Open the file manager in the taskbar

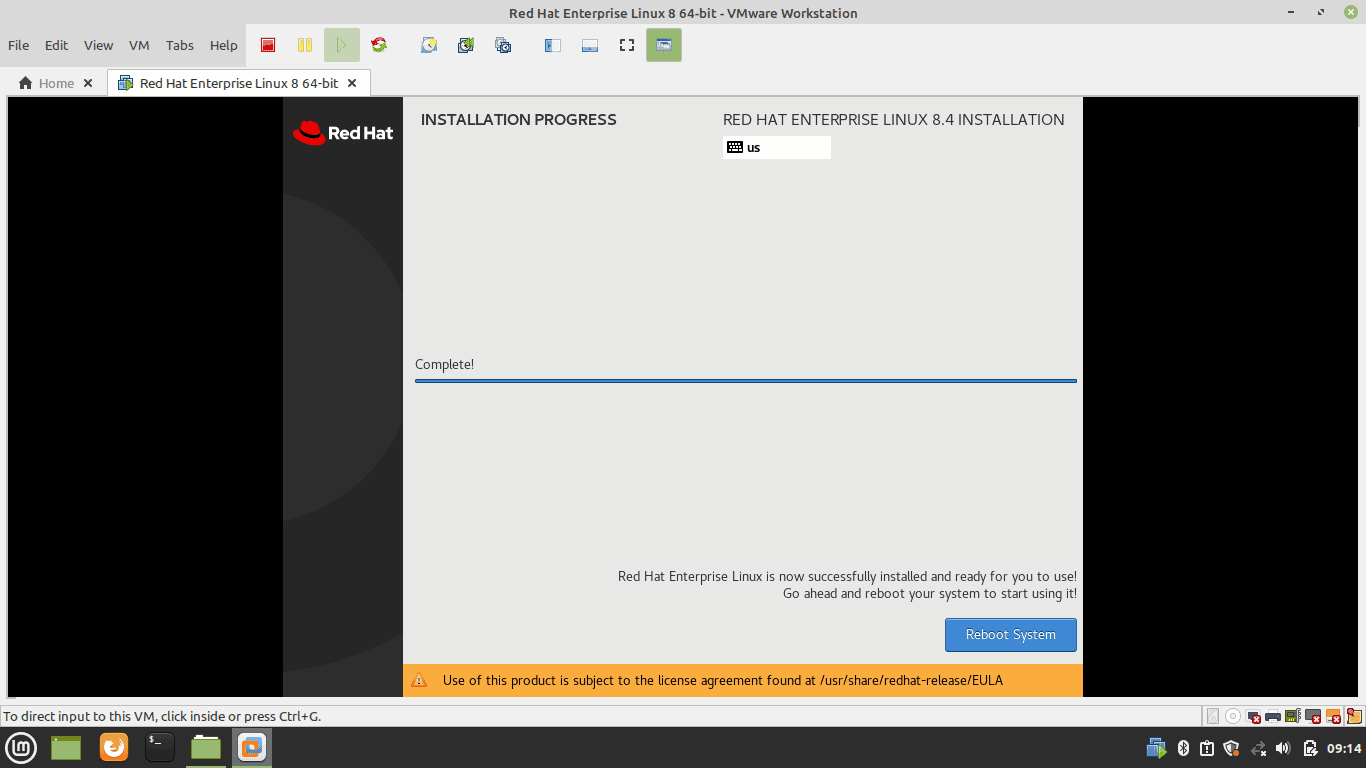point(206,747)
